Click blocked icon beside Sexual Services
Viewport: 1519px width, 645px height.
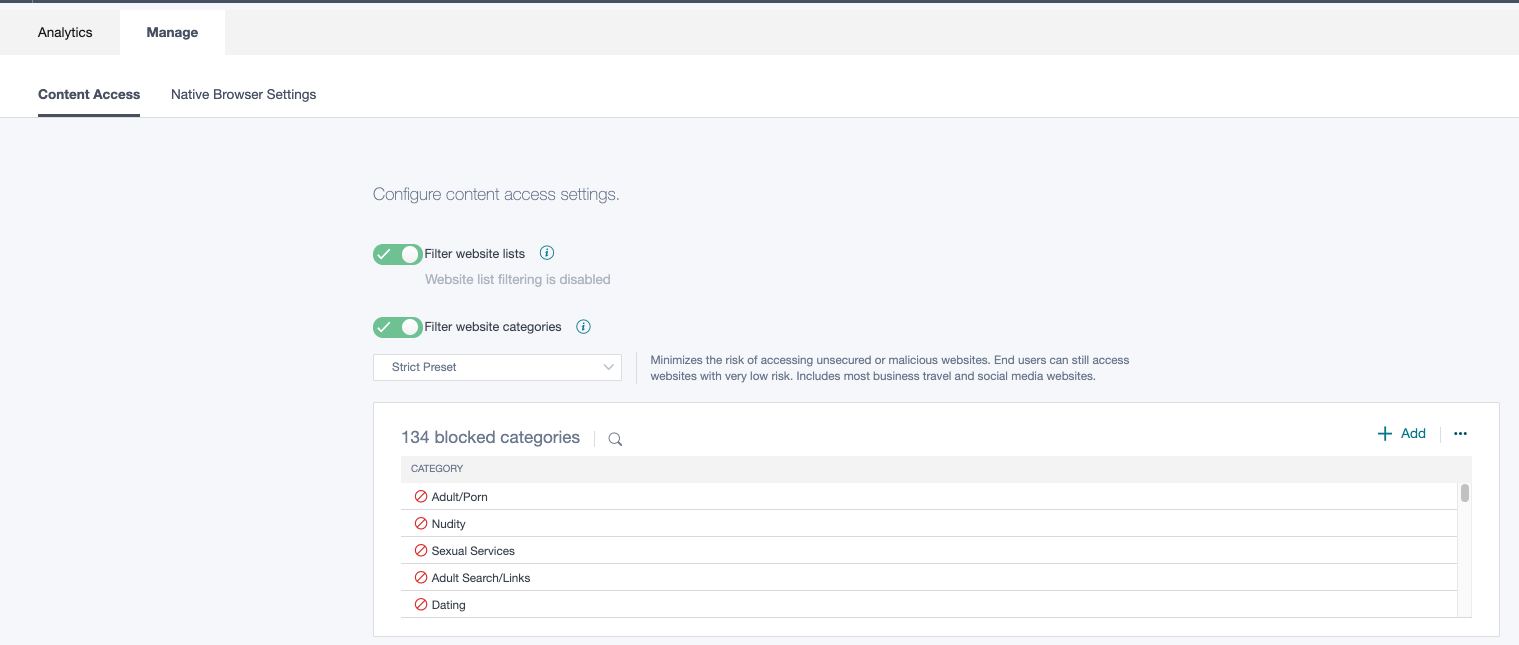[421, 551]
